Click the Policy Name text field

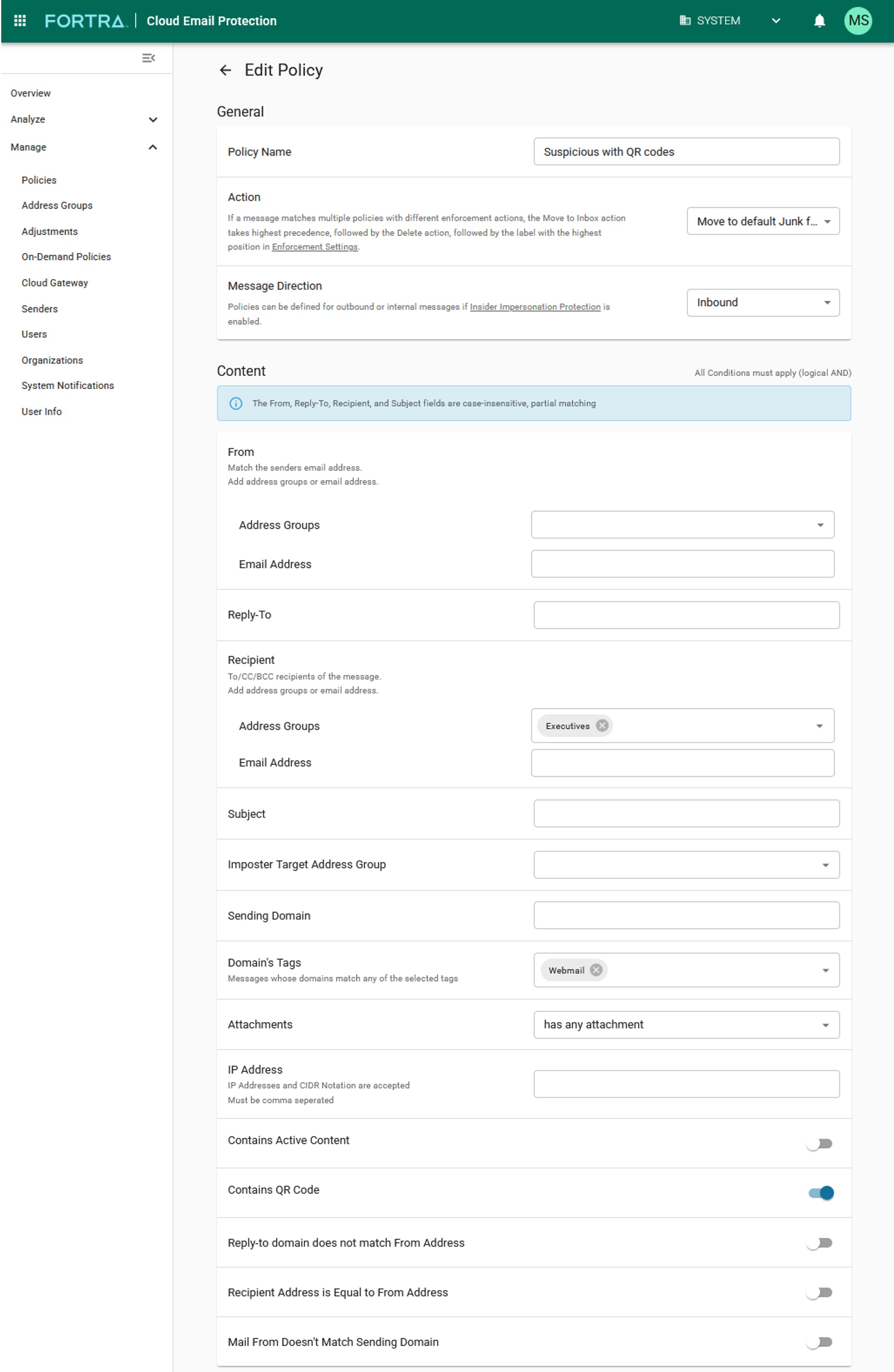click(x=686, y=151)
